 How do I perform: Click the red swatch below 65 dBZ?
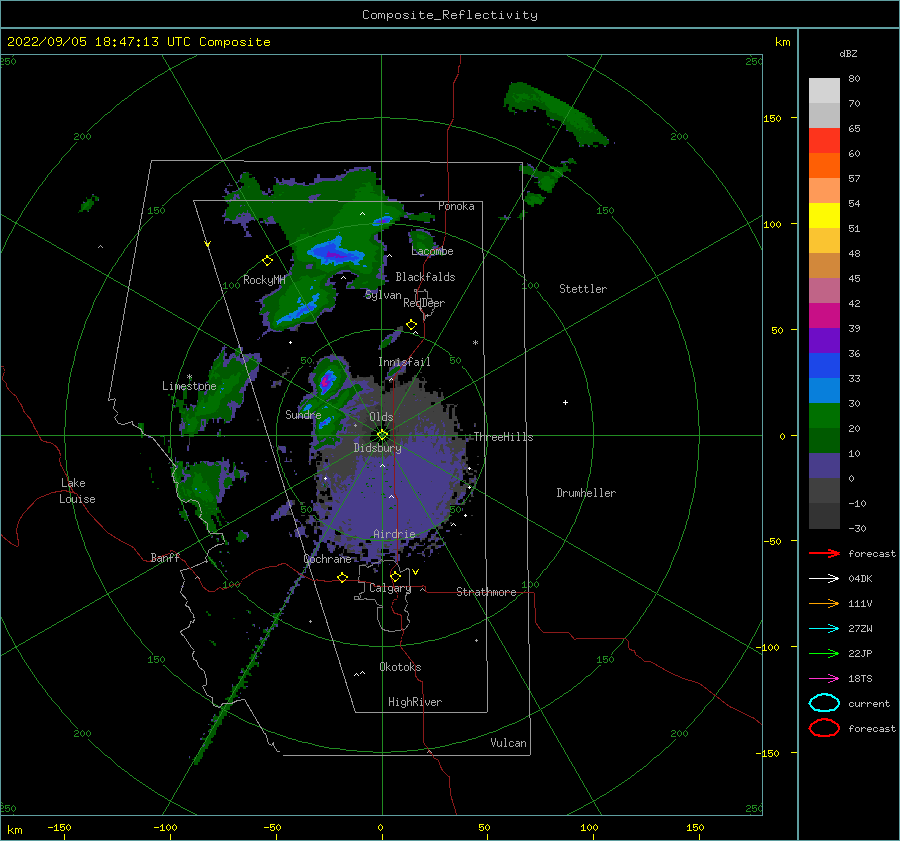[824, 141]
